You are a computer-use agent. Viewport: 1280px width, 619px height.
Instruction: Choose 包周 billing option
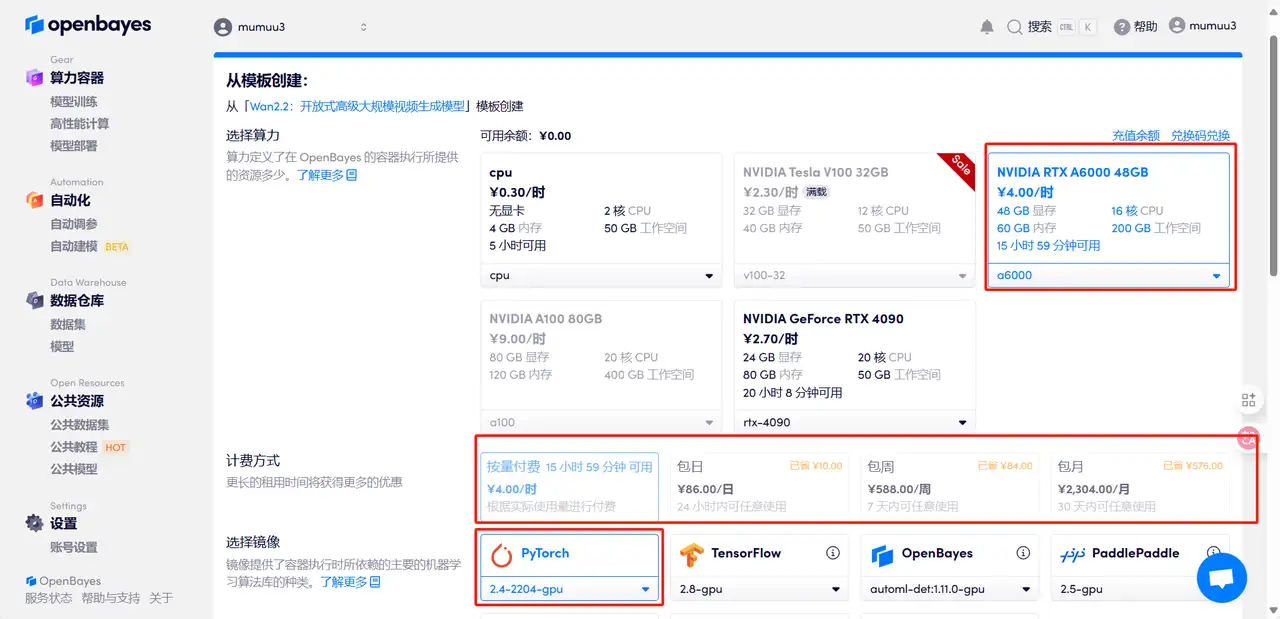[950, 484]
